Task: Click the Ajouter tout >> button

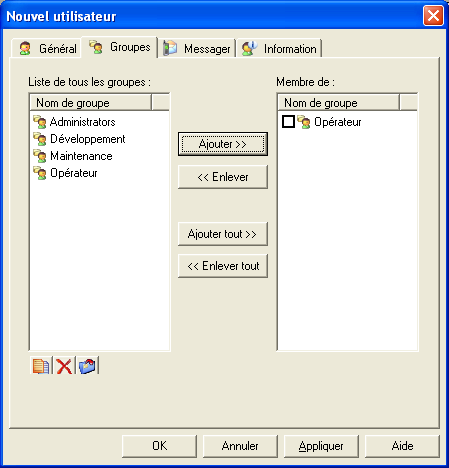Action: pyautogui.click(x=223, y=234)
